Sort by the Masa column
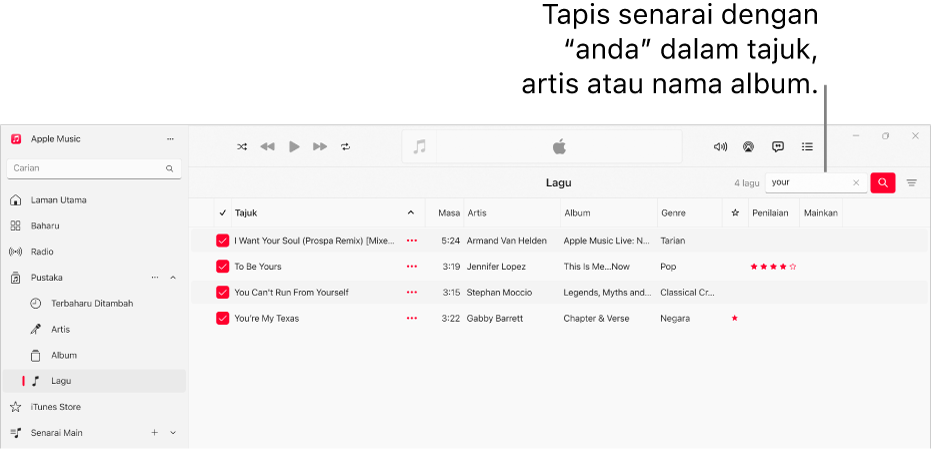Screen dimensions: 934x450 tap(449, 213)
